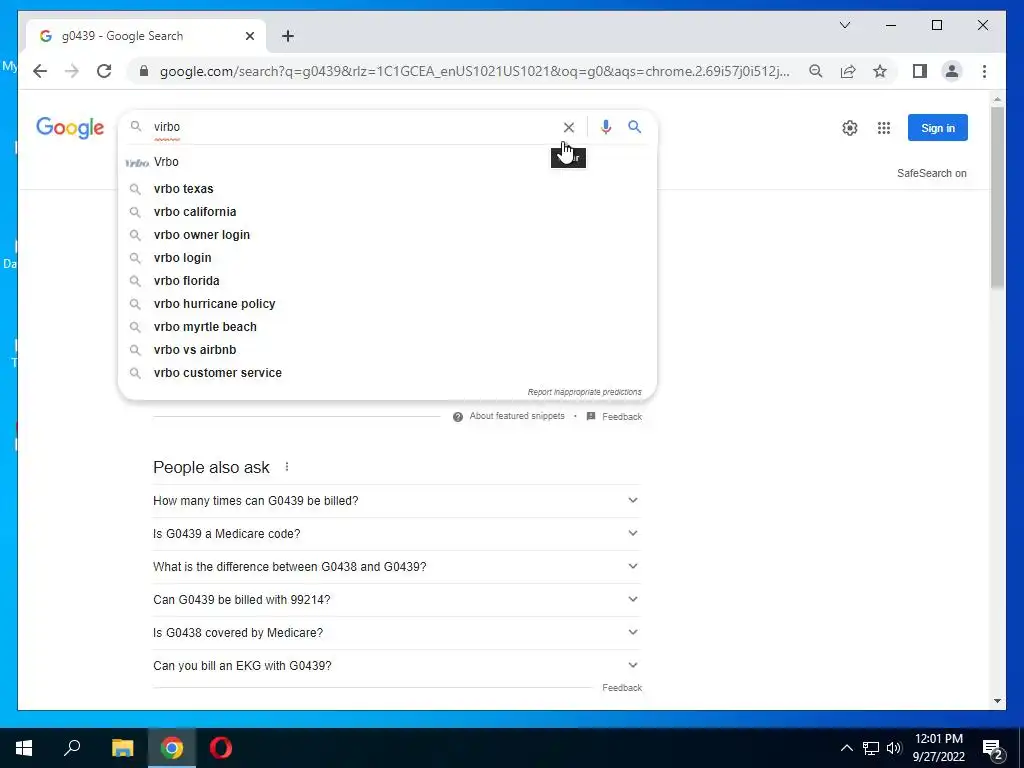Expand Is G0438 covered by Medicare
The height and width of the screenshot is (768, 1024).
point(396,633)
